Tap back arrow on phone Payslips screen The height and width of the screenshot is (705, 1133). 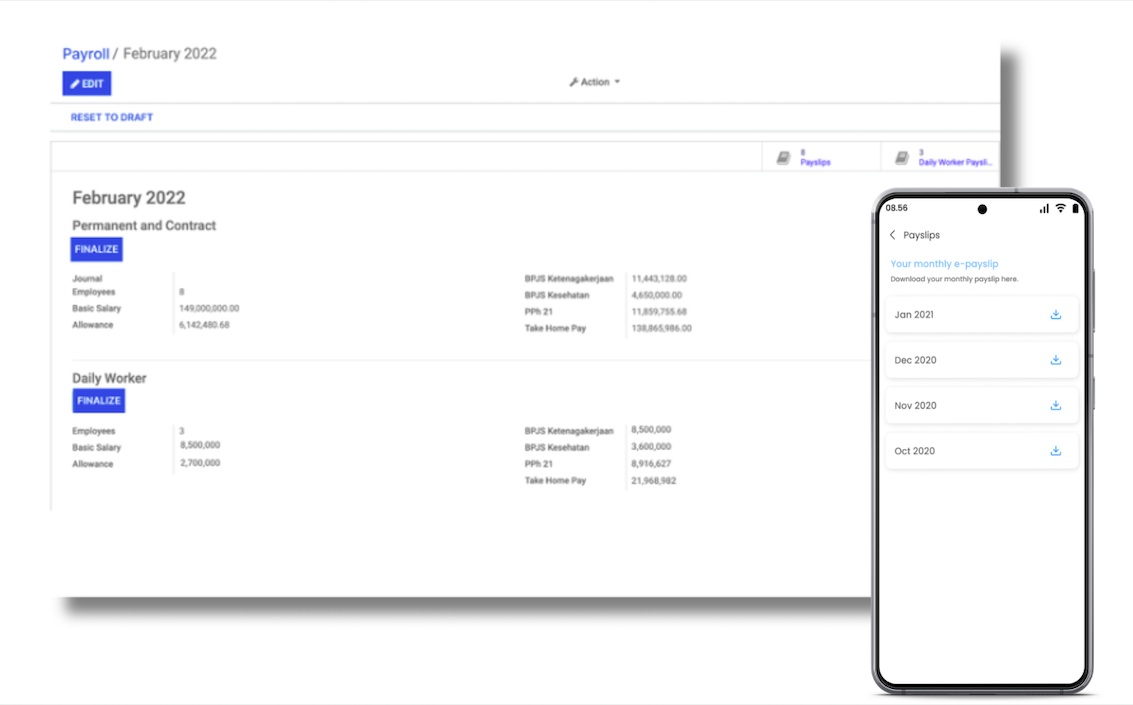click(892, 235)
